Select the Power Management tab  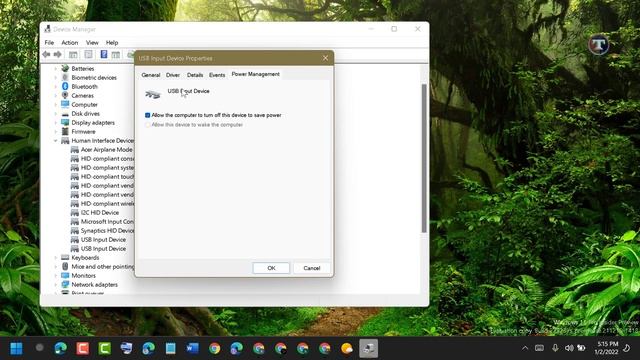pos(256,74)
